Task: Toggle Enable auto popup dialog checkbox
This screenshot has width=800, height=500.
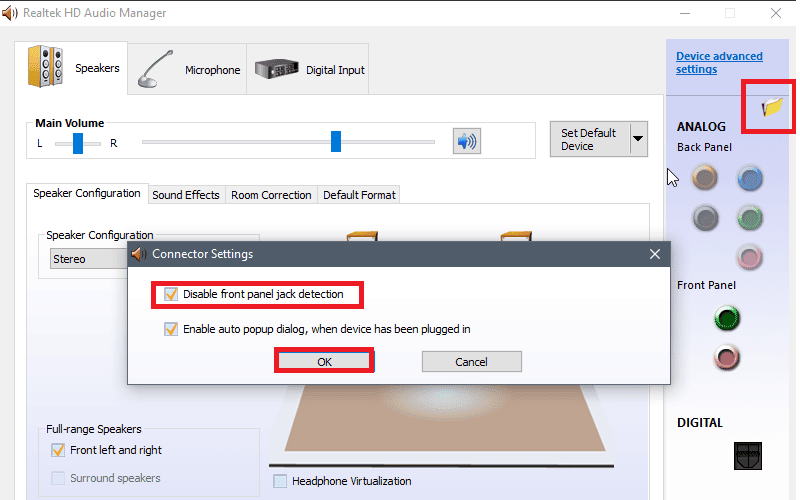Action: 170,329
